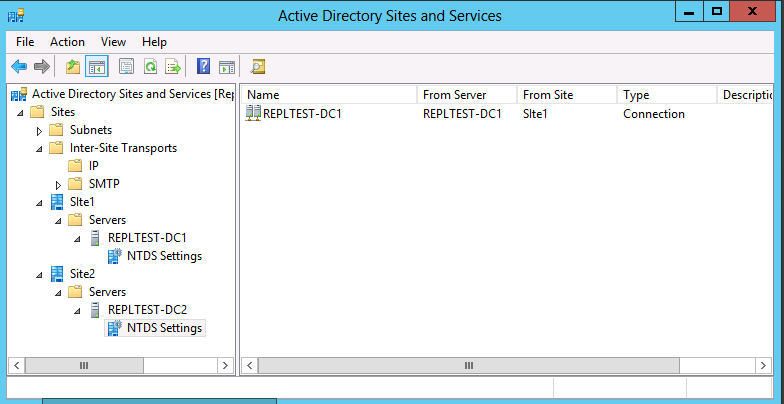Click the Active Directory root node icon
784x404 pixels.
[20, 94]
